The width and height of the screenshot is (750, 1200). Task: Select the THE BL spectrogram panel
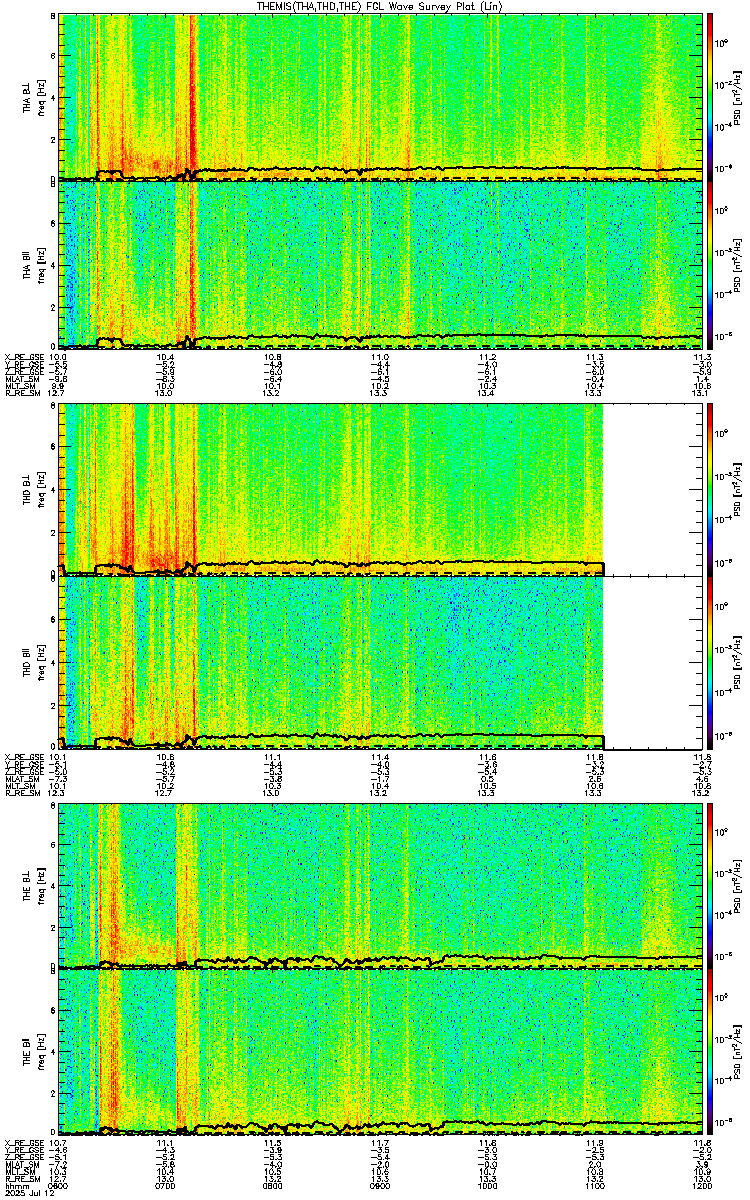380,887
